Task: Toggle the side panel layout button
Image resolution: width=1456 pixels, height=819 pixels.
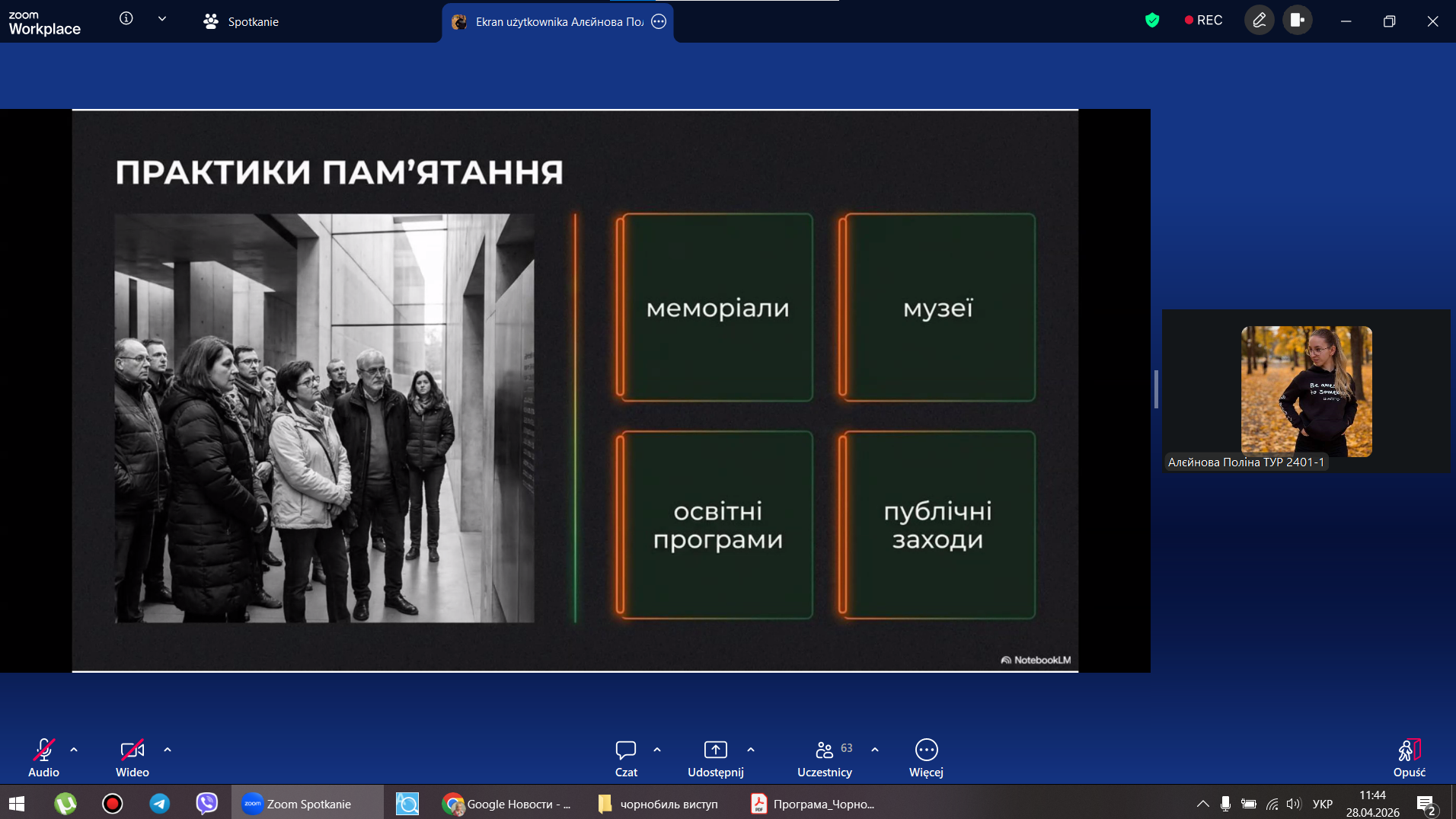Action: pos(1298,21)
